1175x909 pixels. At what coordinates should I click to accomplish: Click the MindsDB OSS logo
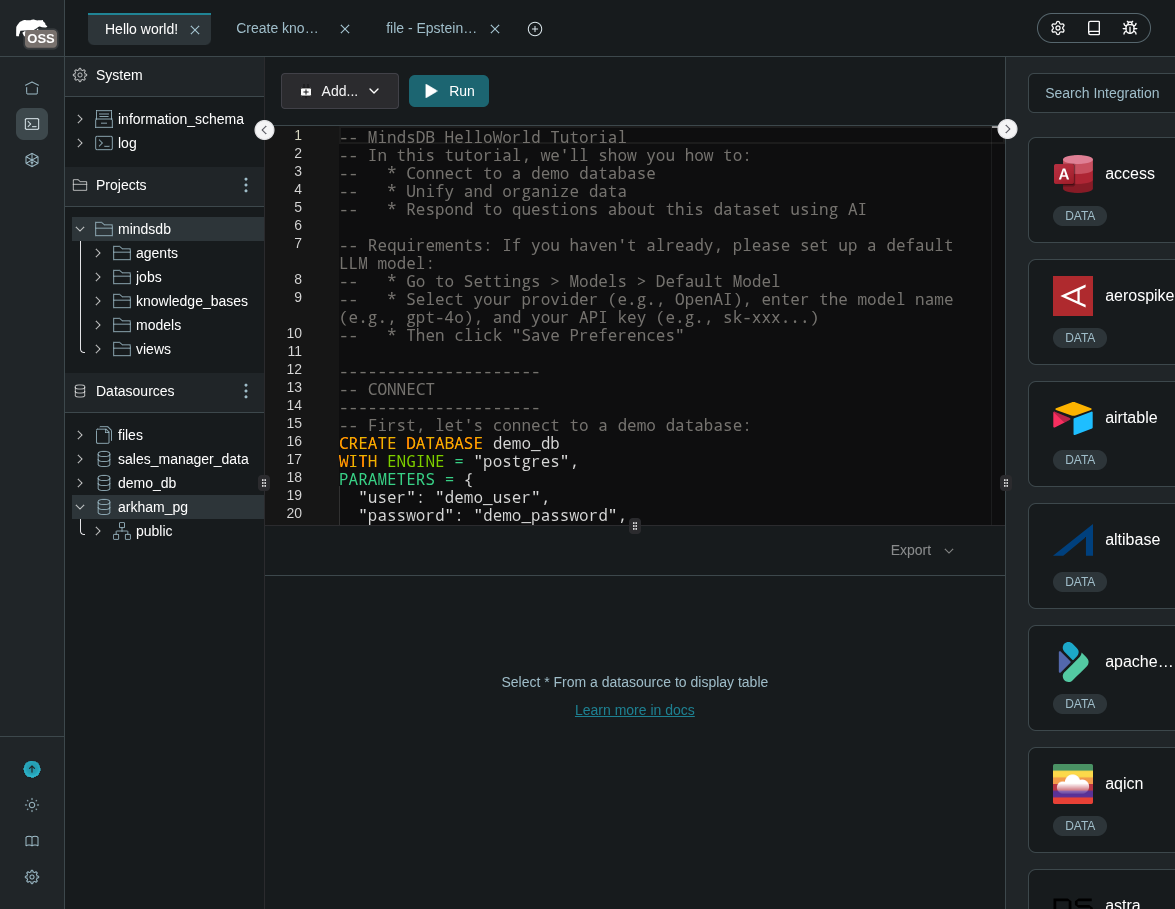(x=36, y=33)
